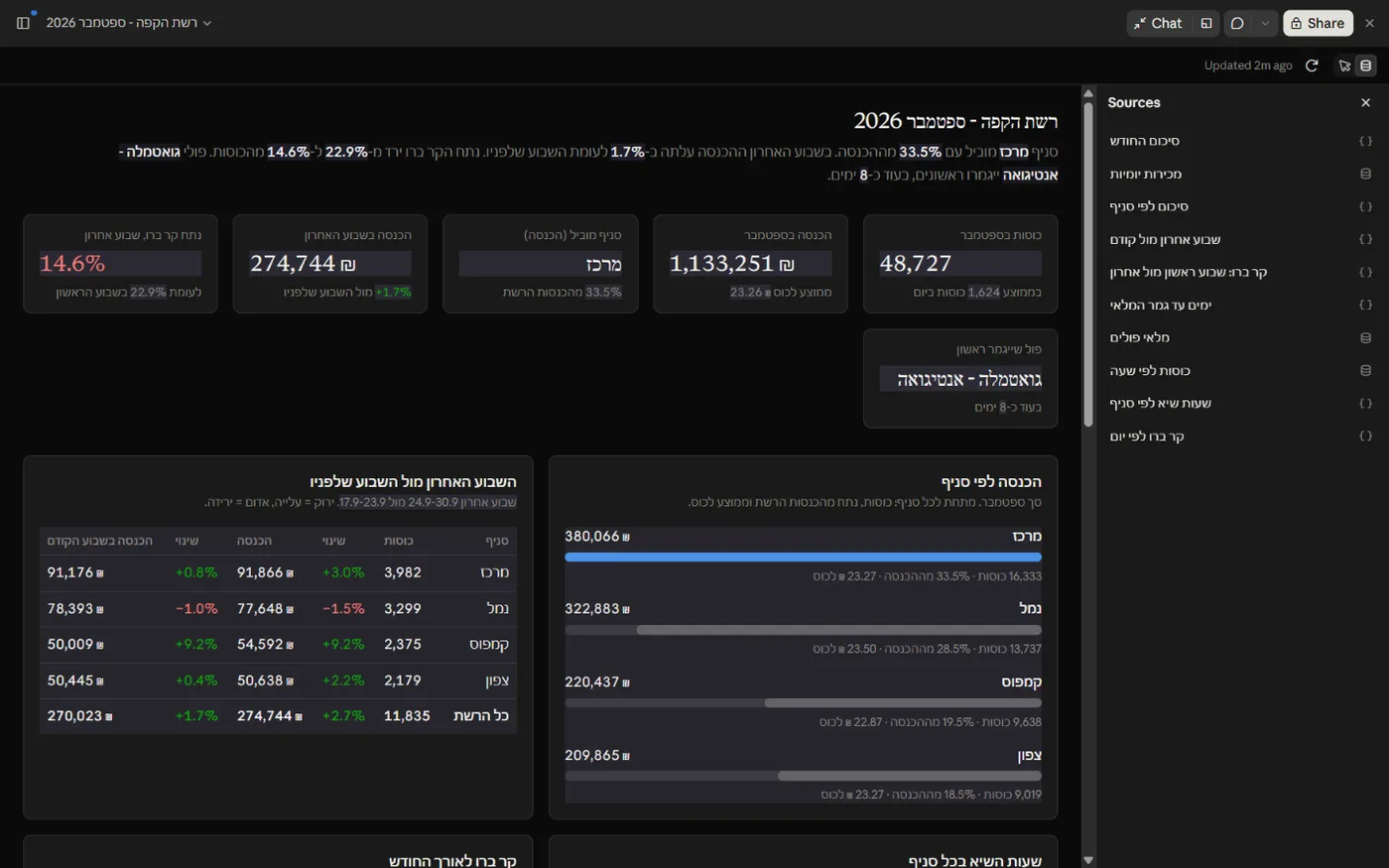Click the braces icon for שעות שיא לפי סניף
Image resolution: width=1389 pixels, height=868 pixels.
point(1365,403)
